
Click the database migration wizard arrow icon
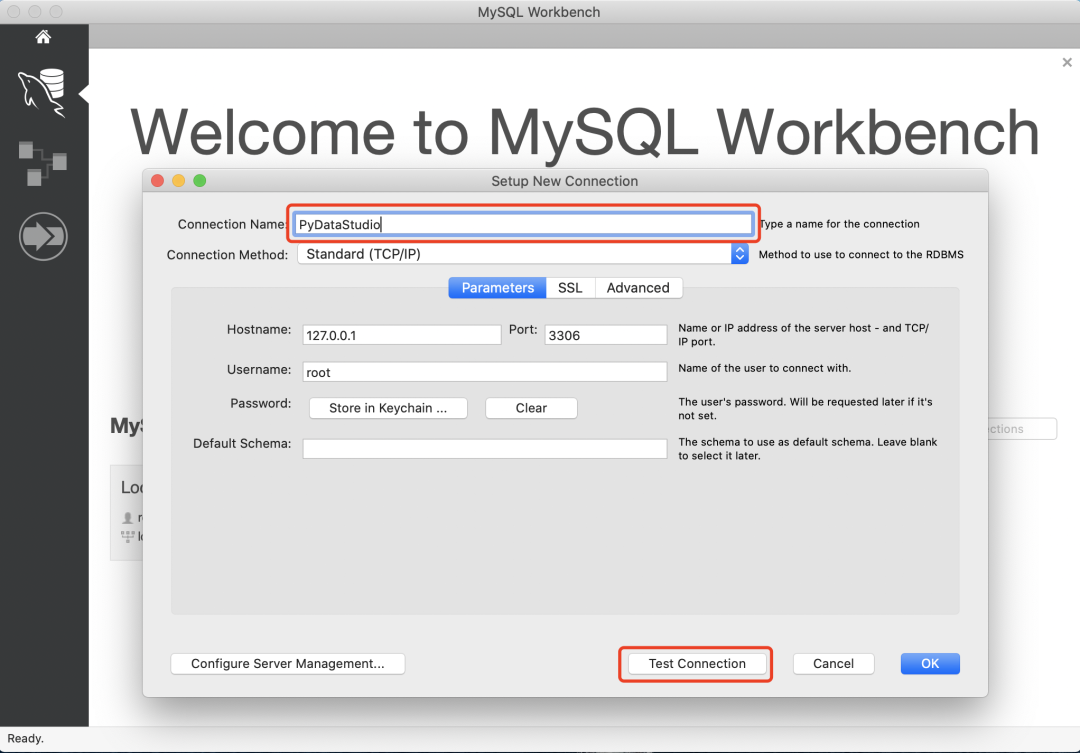click(x=43, y=236)
